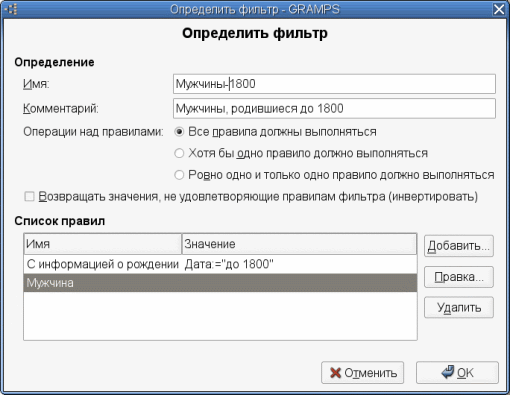Click empty area of the rules list
Viewport: 510px width, 395px height.
click(220, 316)
